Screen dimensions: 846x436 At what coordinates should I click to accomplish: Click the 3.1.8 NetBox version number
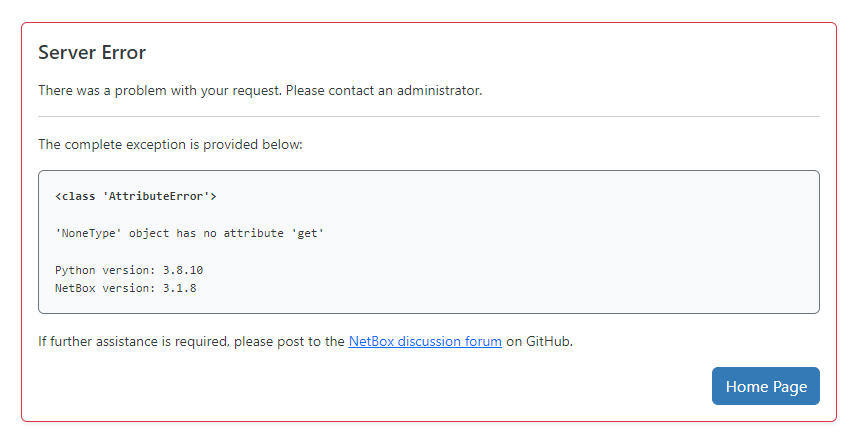(180, 288)
